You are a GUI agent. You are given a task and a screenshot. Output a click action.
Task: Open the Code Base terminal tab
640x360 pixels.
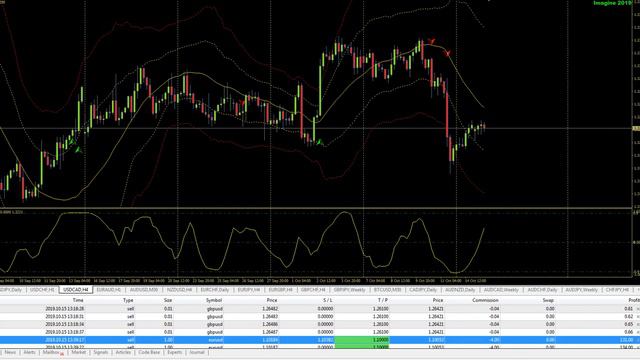pos(149,352)
